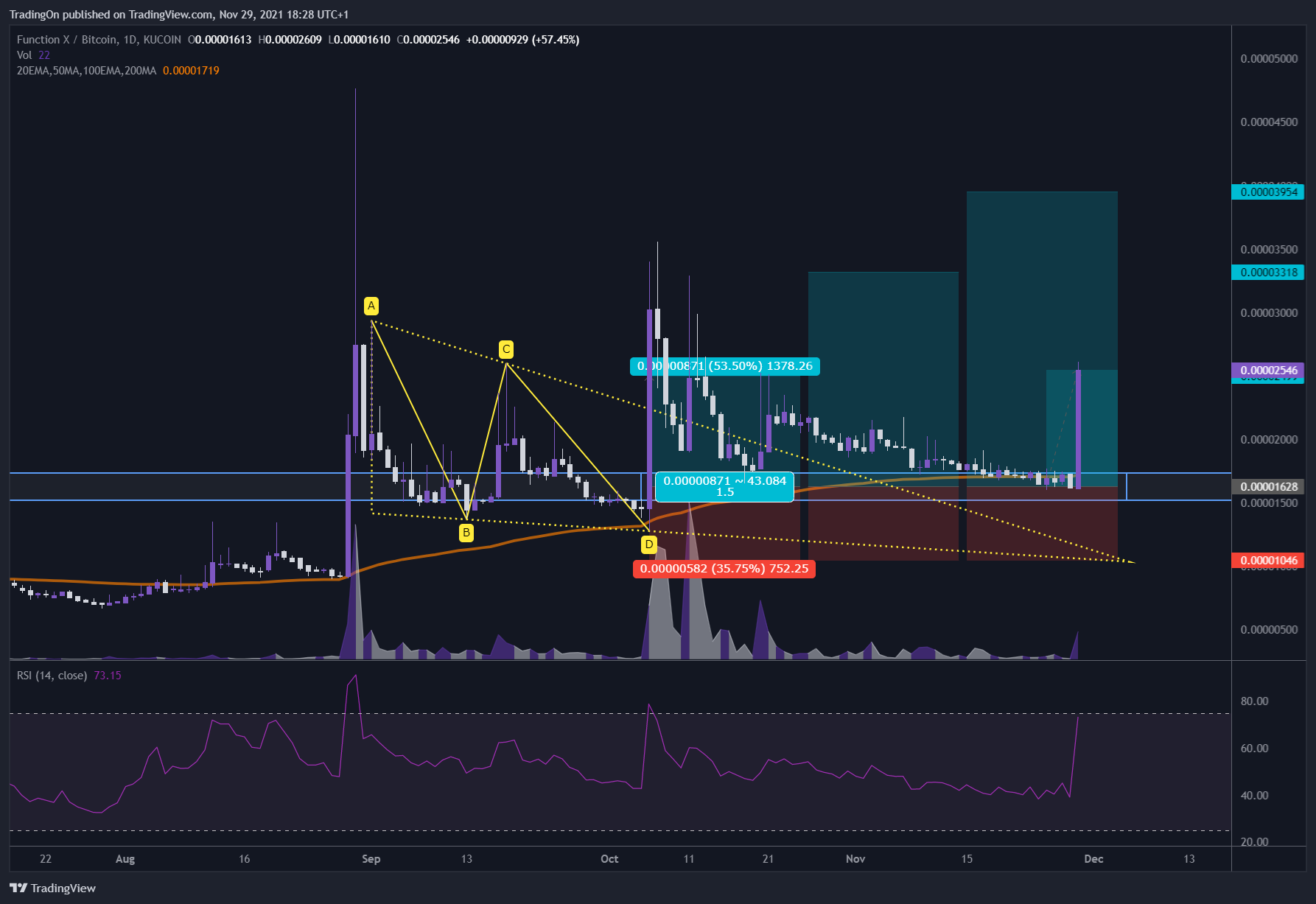The height and width of the screenshot is (904, 1316).
Task: Select the yellow point C label
Action: point(505,349)
